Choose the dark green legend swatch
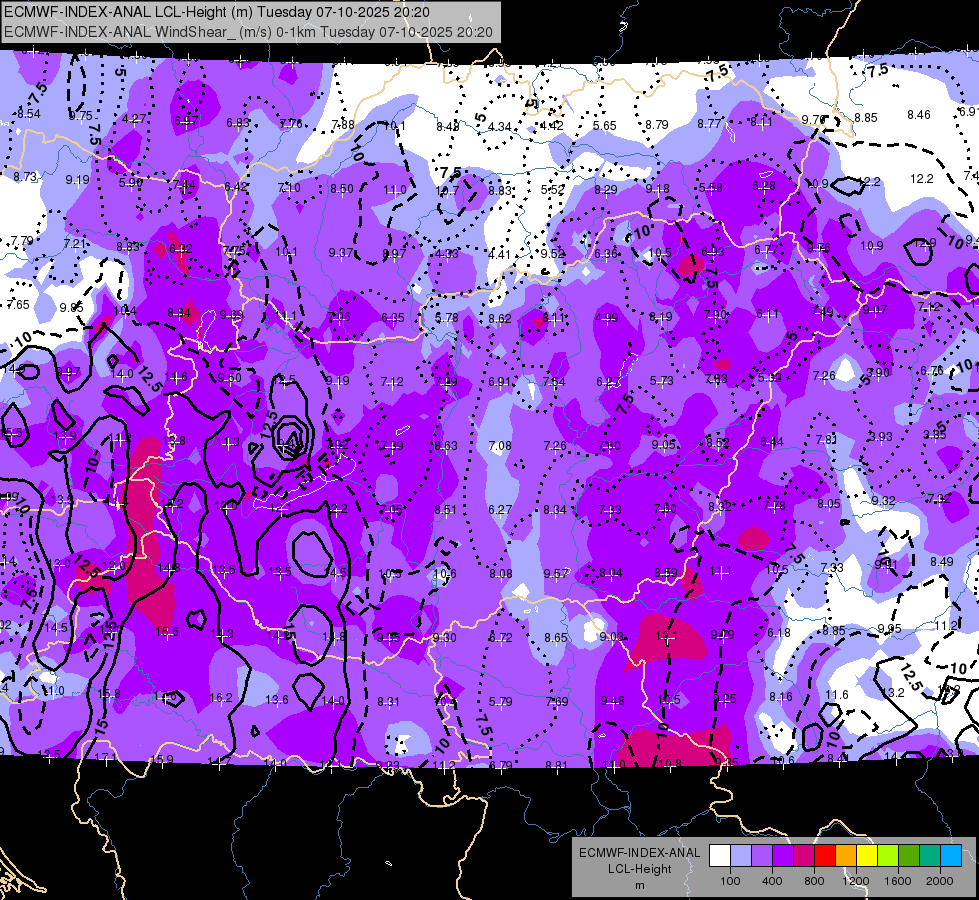Viewport: 979px width, 900px height. coord(909,856)
